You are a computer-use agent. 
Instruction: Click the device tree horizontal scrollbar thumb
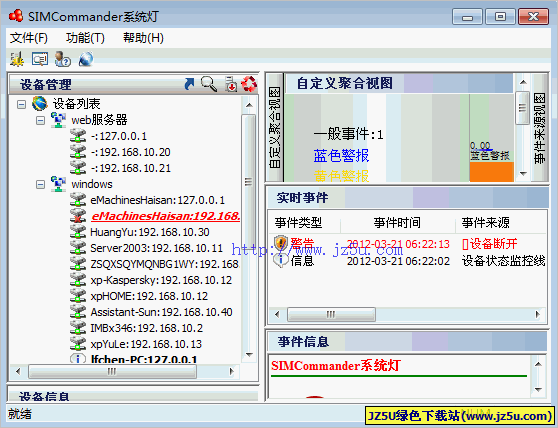point(112,371)
